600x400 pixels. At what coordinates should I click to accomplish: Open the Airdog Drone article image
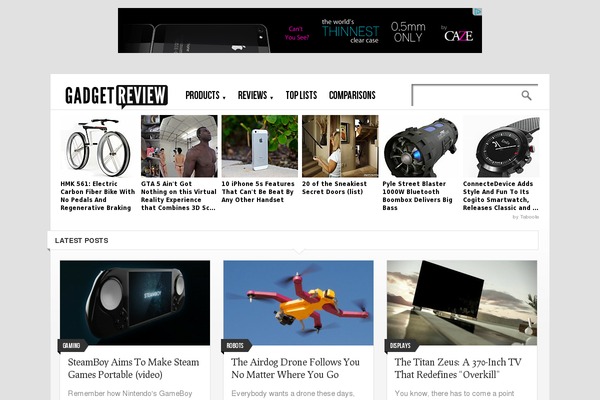298,303
